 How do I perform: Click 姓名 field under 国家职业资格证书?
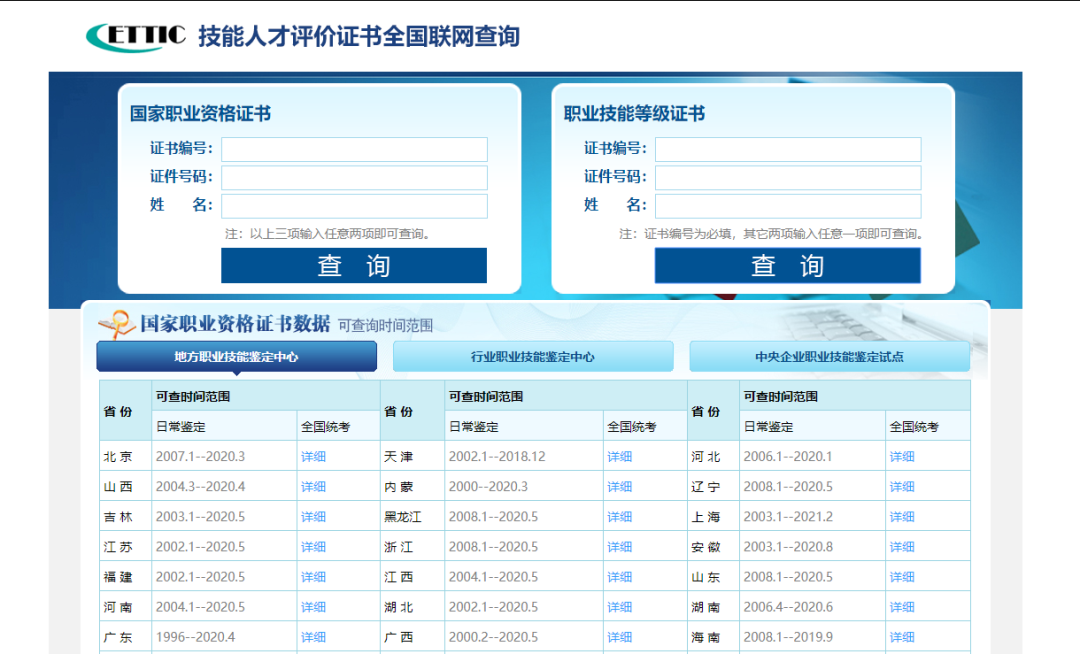click(x=354, y=206)
